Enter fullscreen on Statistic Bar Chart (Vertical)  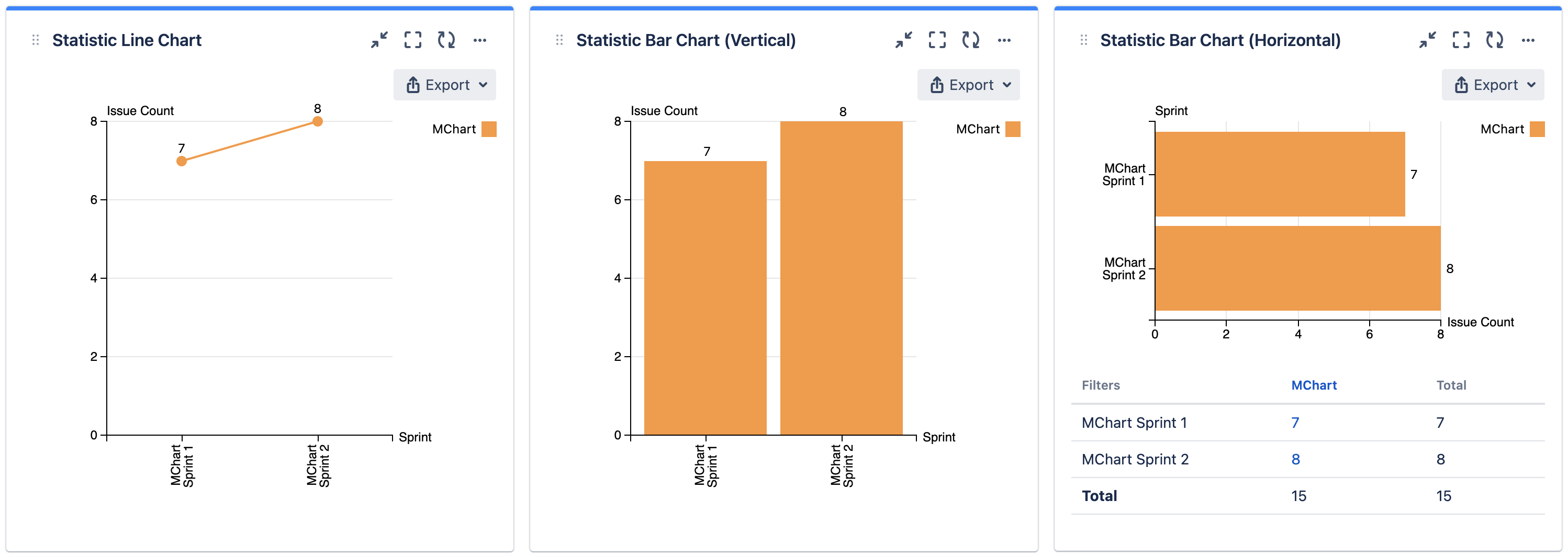(x=937, y=40)
